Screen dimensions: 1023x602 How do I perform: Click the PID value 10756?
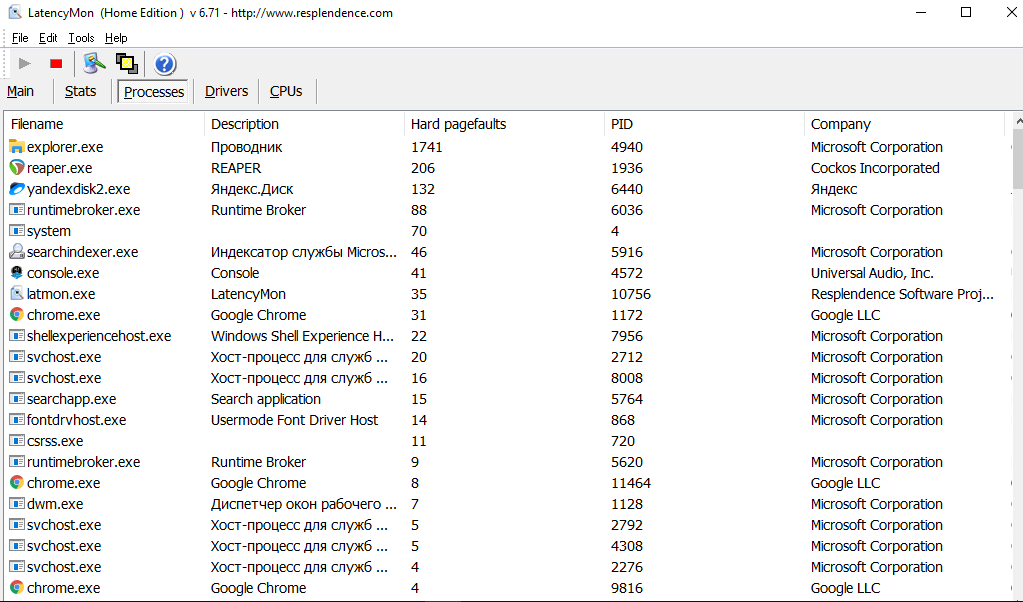(631, 294)
